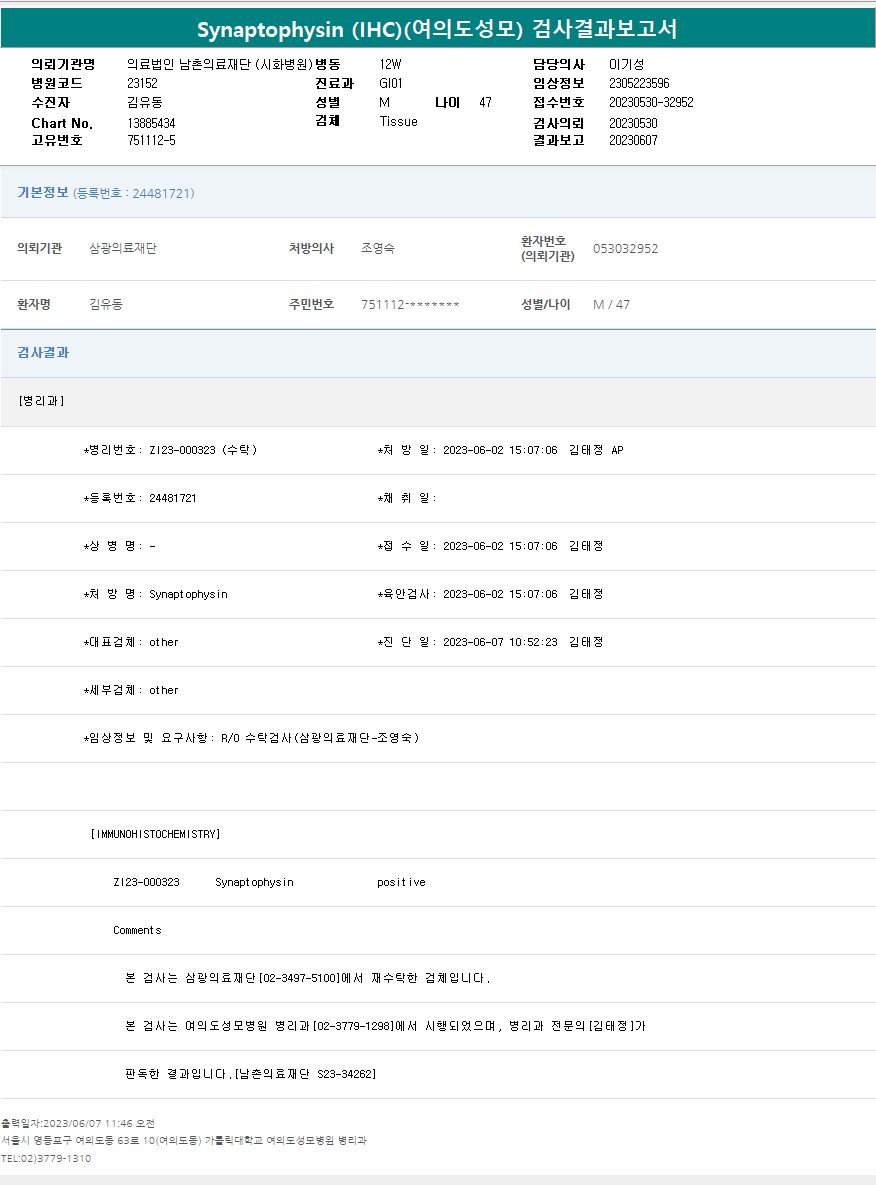Select the 기본정보 section heading

click(x=43, y=192)
